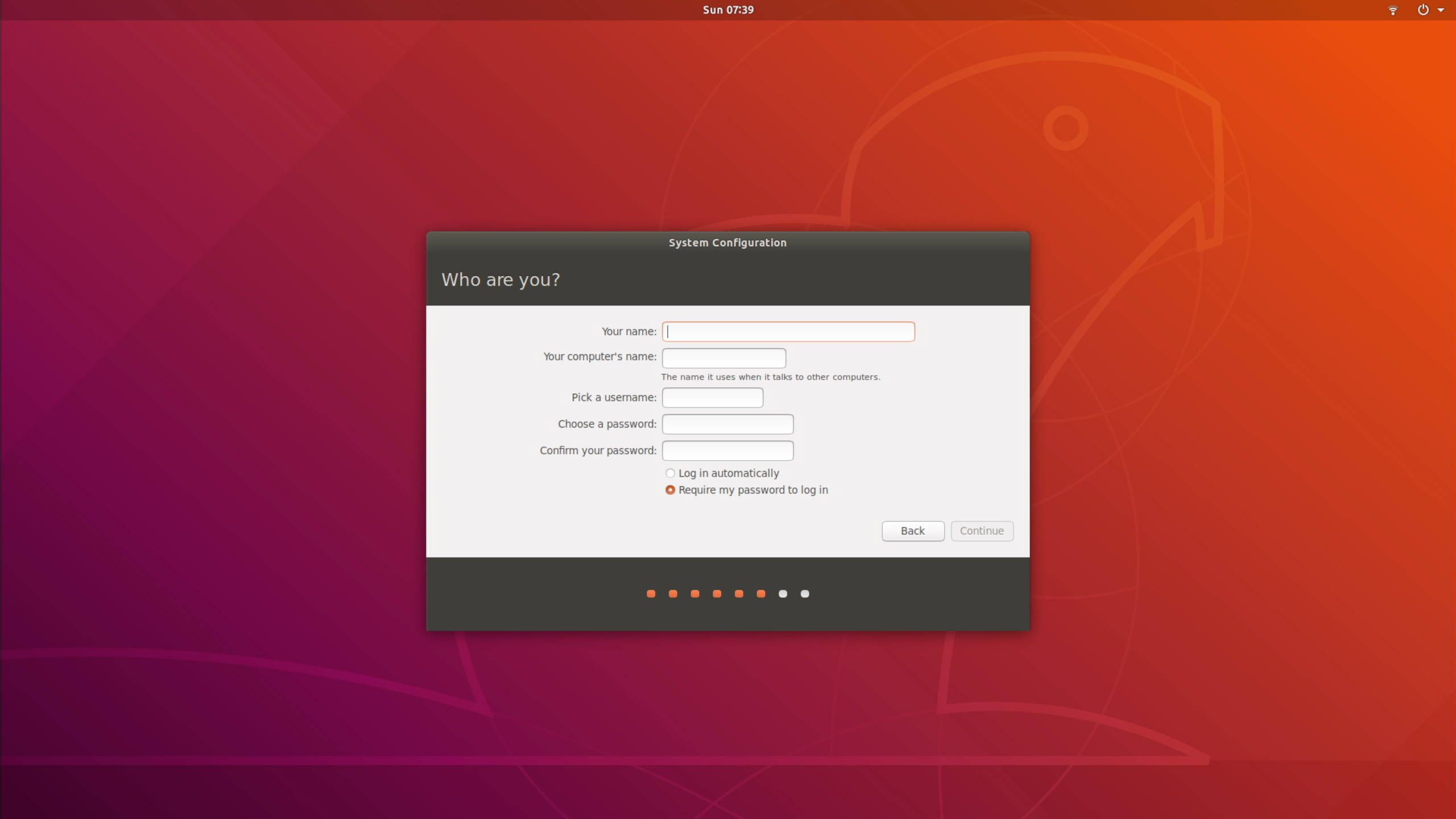Viewport: 1456px width, 819px height.
Task: Click the second orange progress dot
Action: pyautogui.click(x=673, y=594)
